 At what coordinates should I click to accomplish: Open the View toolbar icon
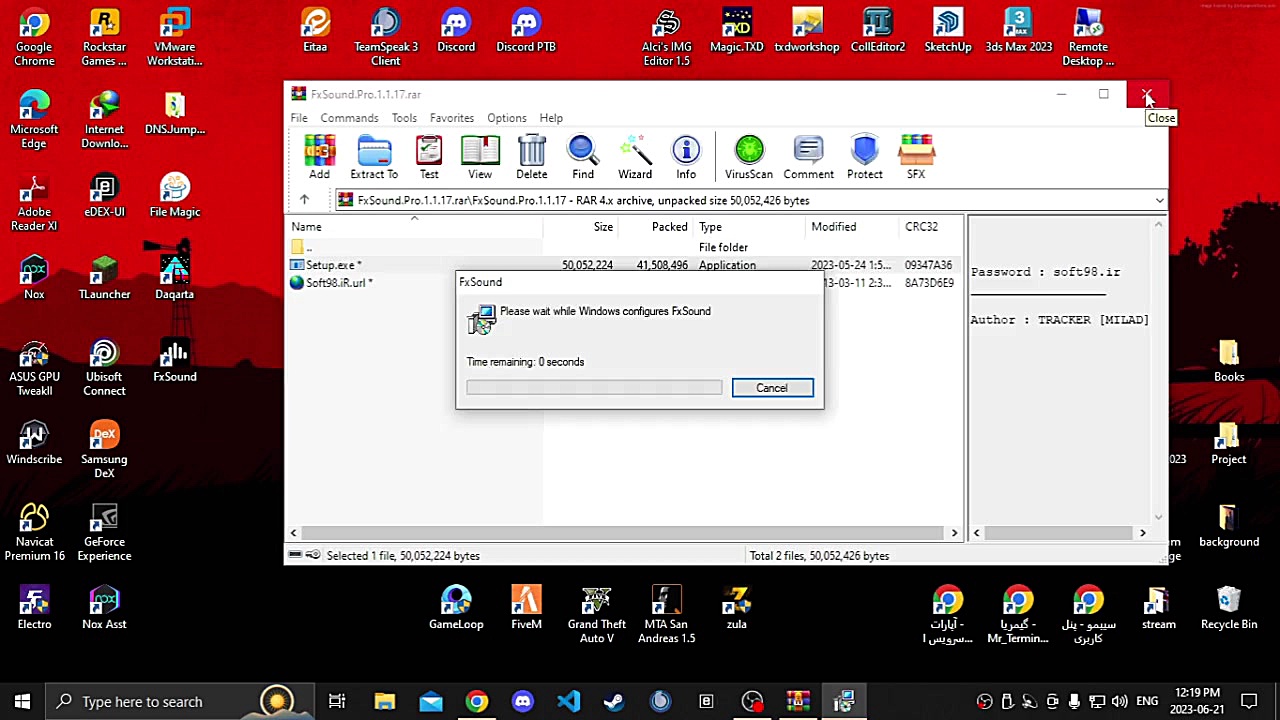tap(480, 157)
